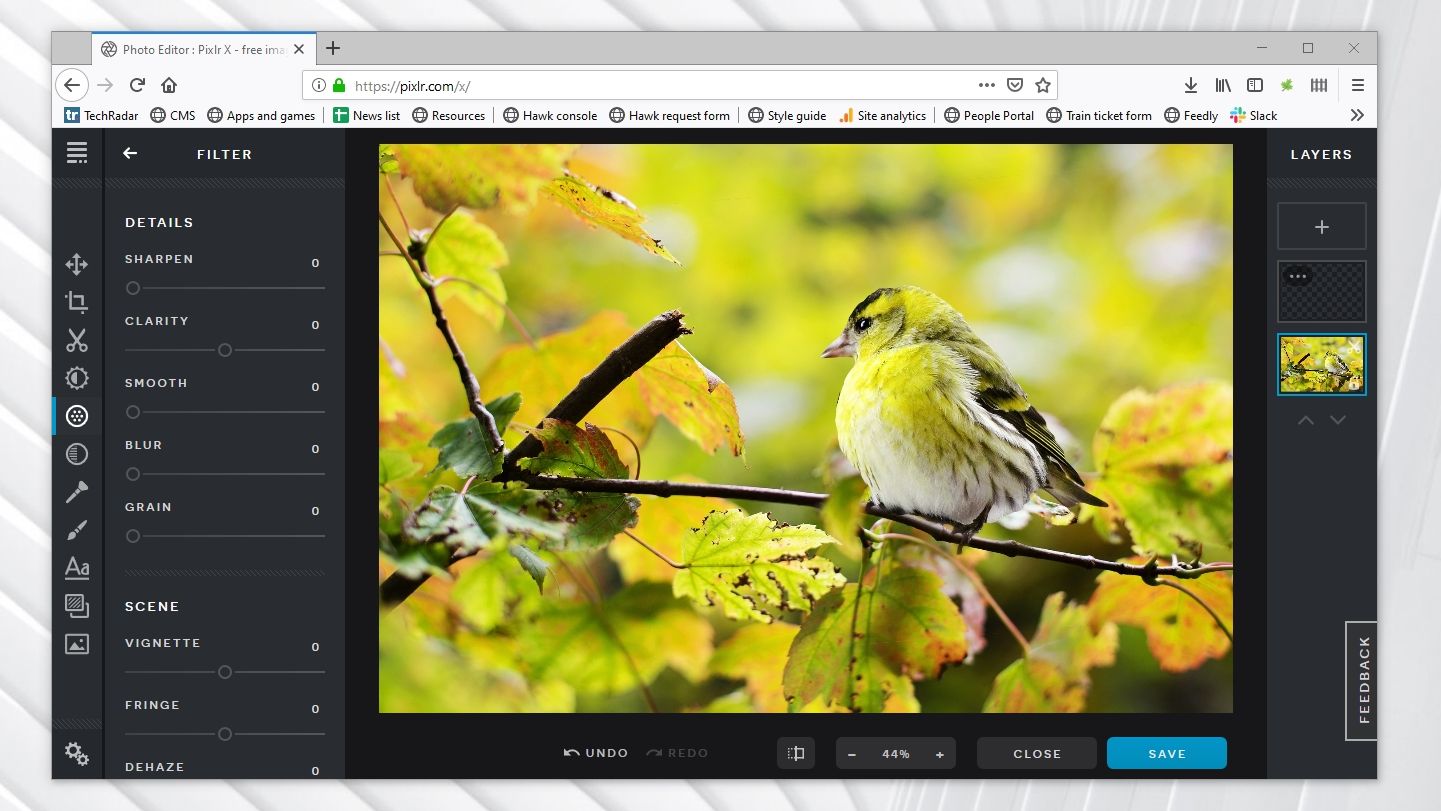Select the Arrange tool
This screenshot has width=1441, height=811.
(x=77, y=264)
